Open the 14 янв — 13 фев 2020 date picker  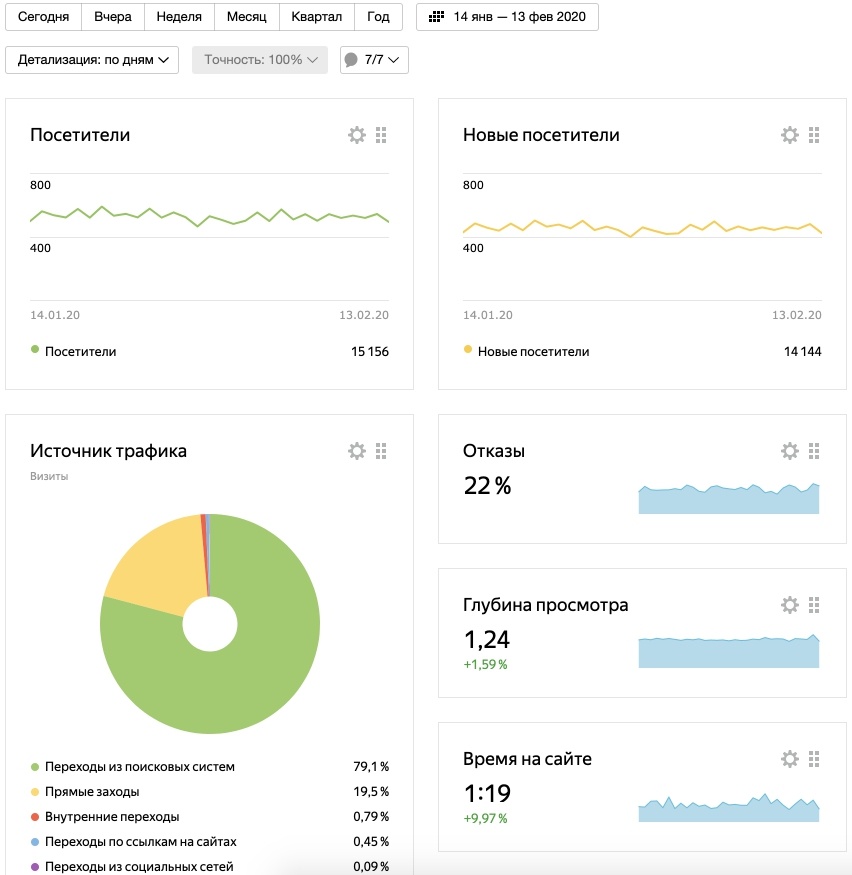508,17
